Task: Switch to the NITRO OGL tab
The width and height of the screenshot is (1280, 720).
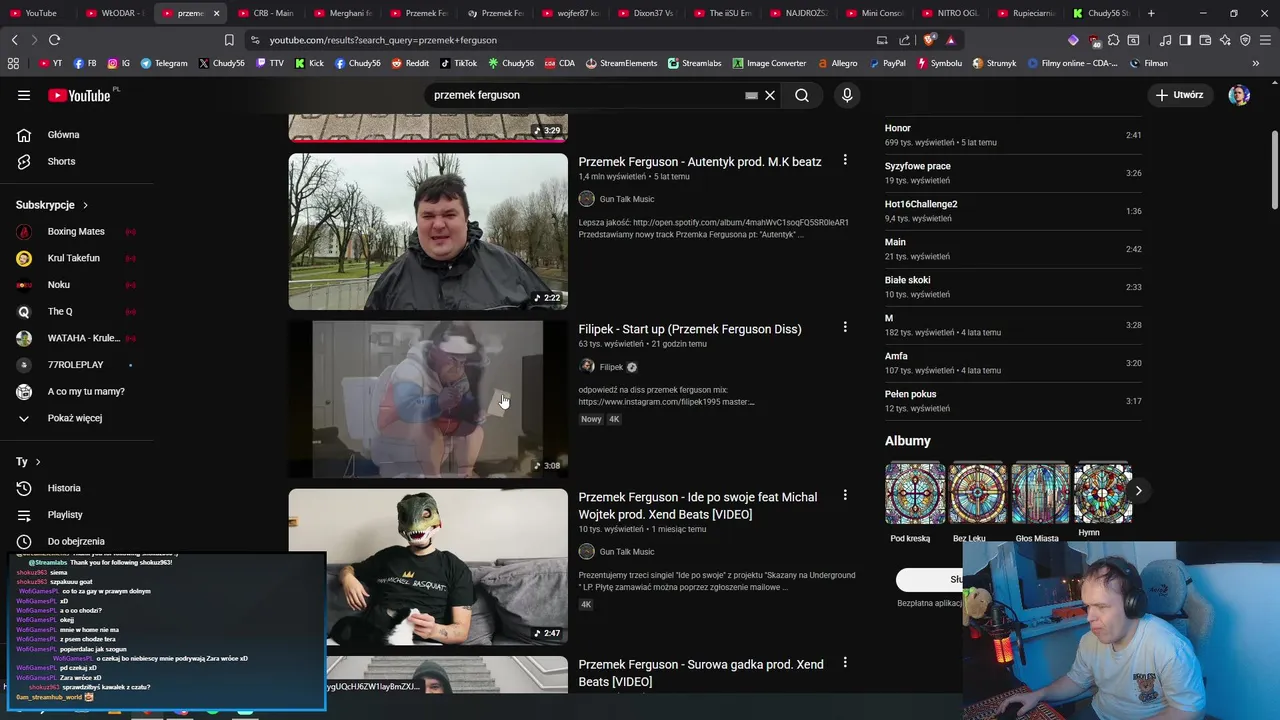Action: (x=951, y=13)
